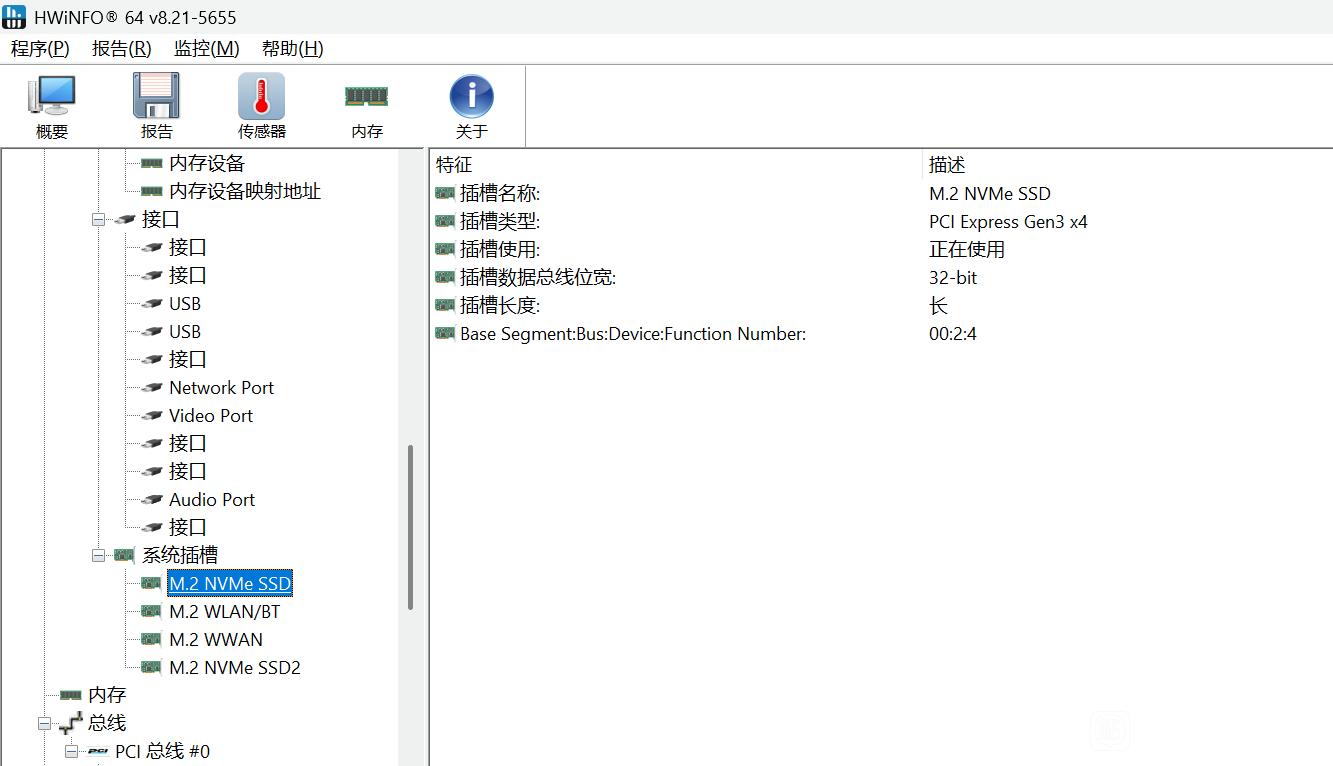Viewport: 1333px width, 766px height.
Task: Click the port icon beside 接口 parent node
Action: pos(125,219)
